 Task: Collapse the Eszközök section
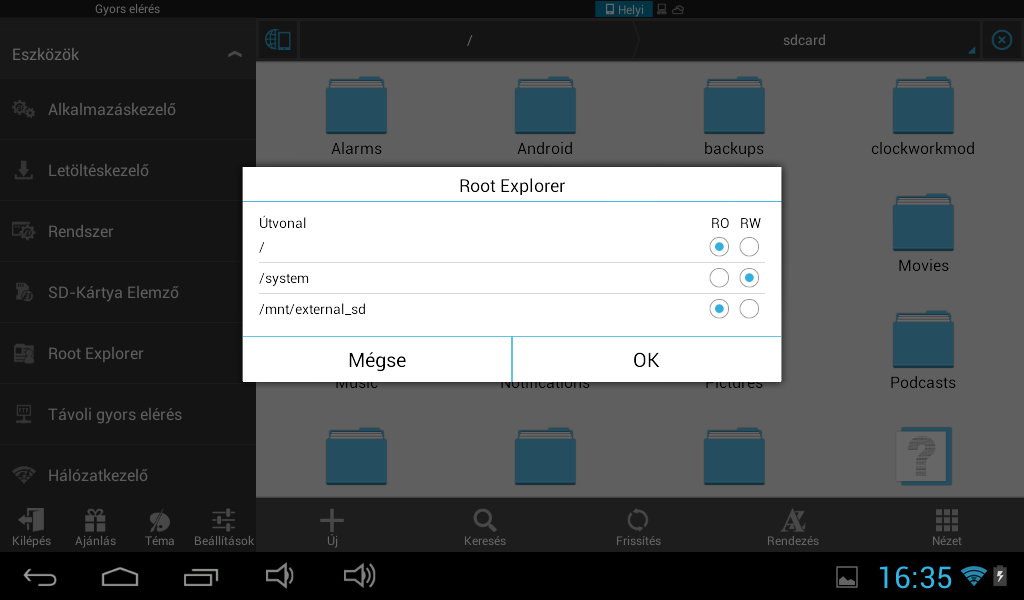[x=234, y=54]
